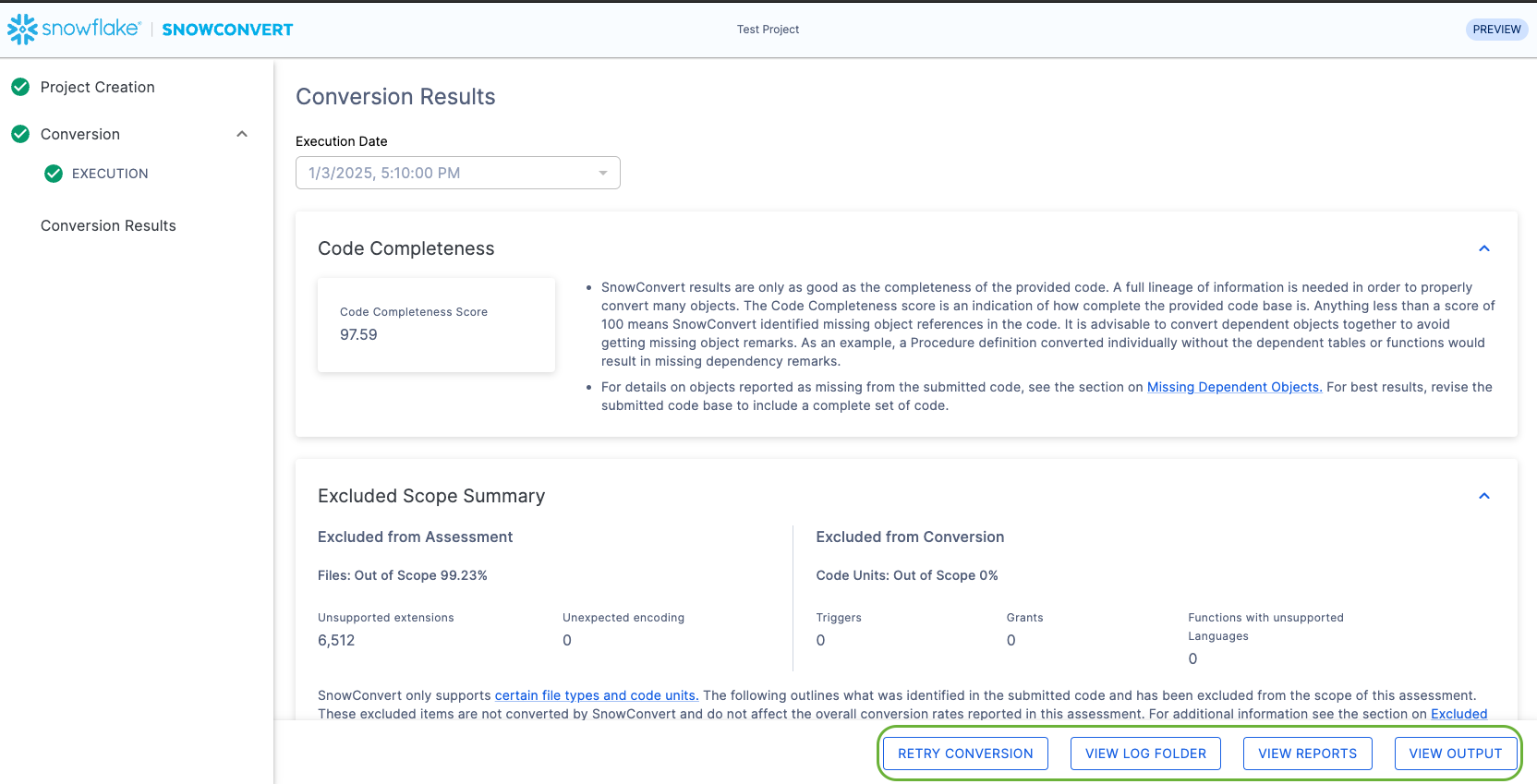Click the Excluded link at paragraph end

1458,714
